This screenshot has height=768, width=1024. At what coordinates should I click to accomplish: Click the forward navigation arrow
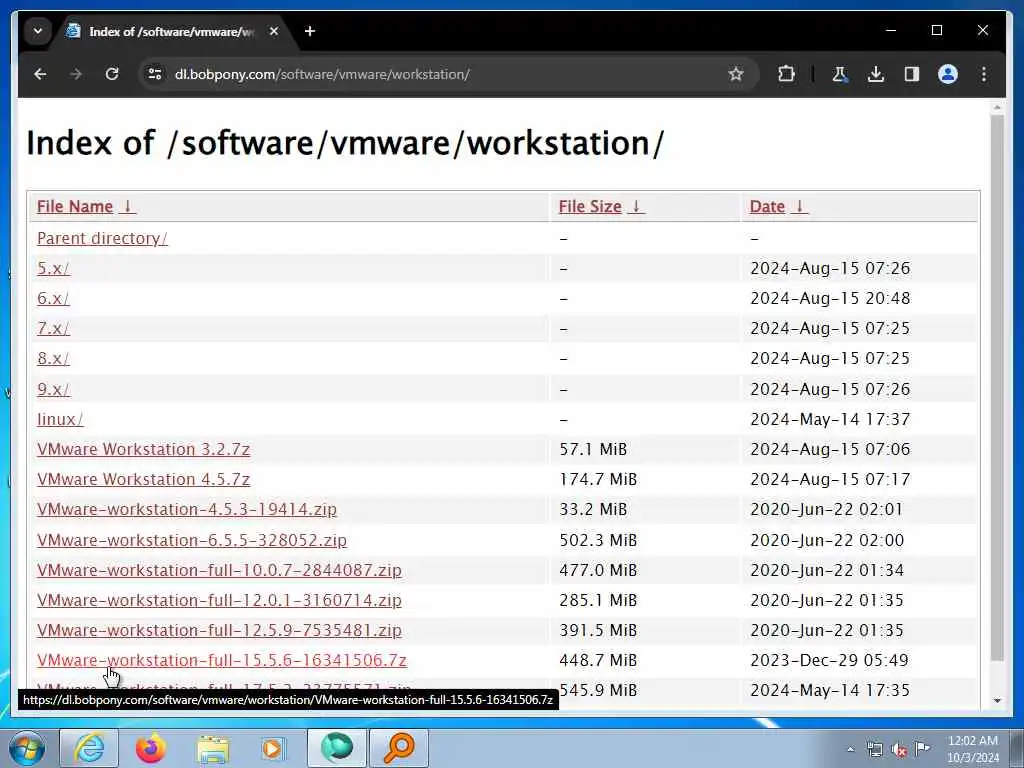tap(76, 74)
